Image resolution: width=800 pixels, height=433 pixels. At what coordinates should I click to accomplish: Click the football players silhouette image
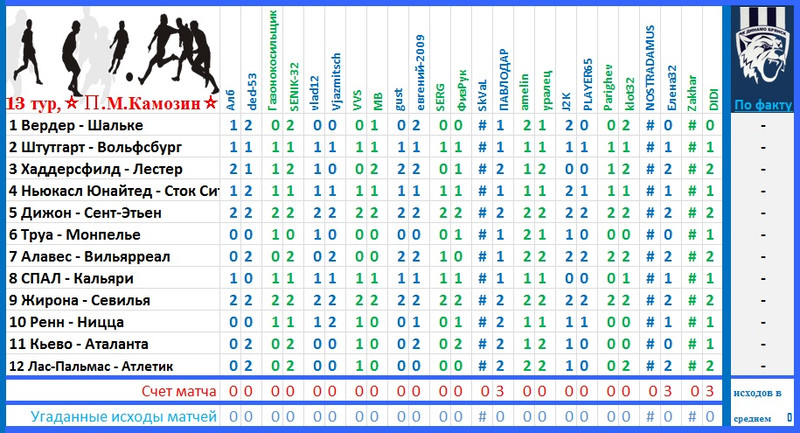[113, 53]
